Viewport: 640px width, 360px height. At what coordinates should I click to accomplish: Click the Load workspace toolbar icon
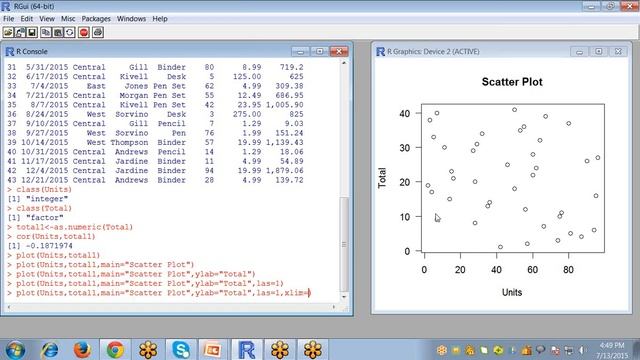[x=20, y=32]
